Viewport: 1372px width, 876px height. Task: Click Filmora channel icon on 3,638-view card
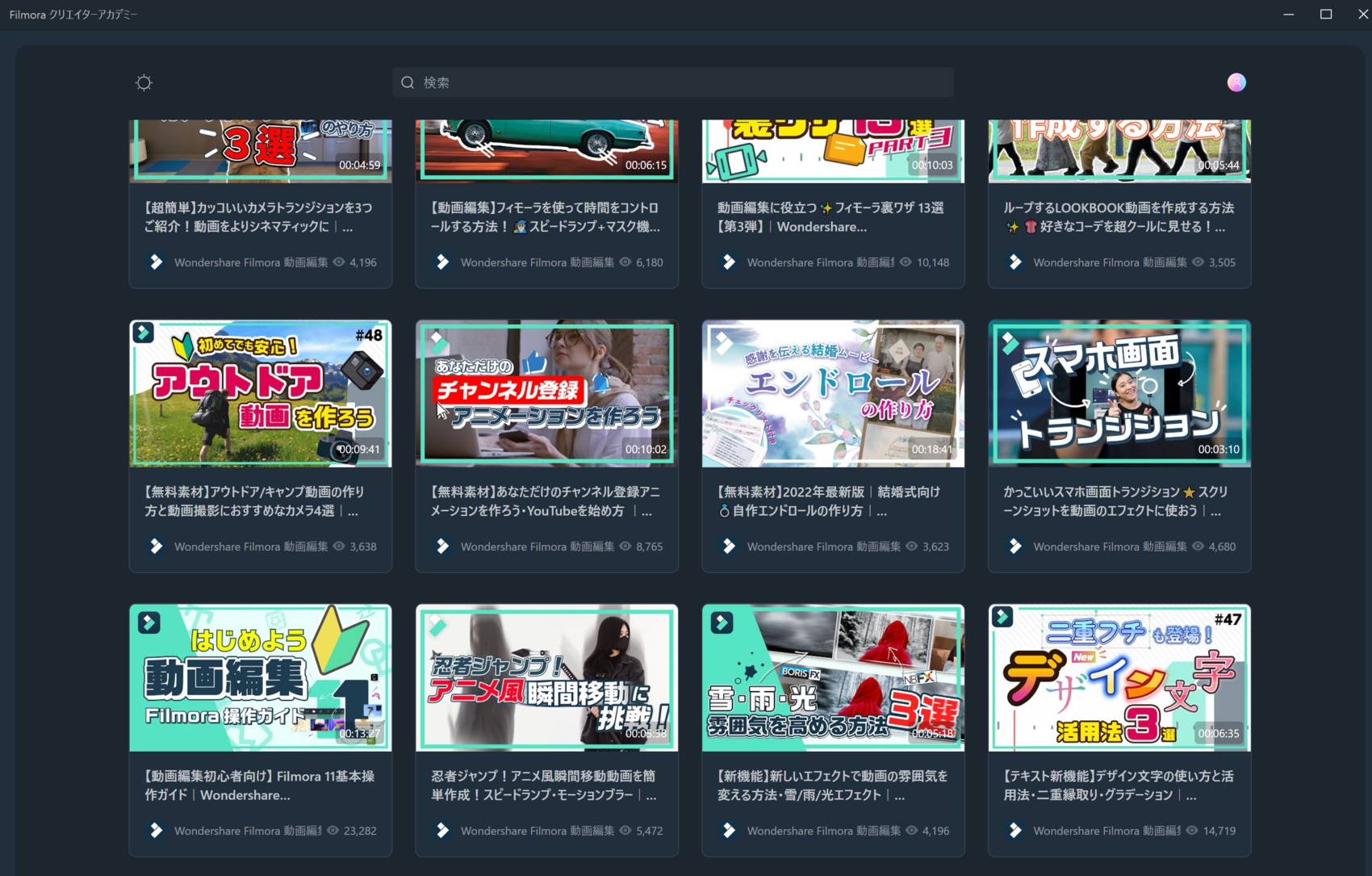pos(157,546)
